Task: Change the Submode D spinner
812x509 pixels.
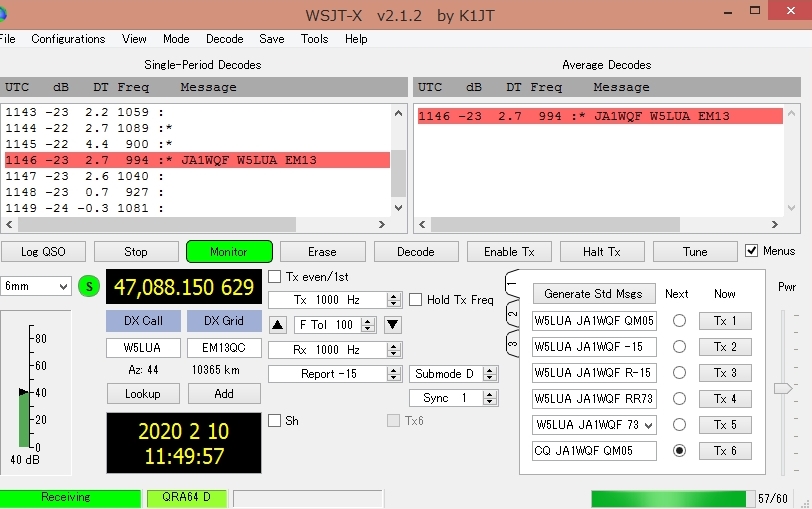Action: 489,374
